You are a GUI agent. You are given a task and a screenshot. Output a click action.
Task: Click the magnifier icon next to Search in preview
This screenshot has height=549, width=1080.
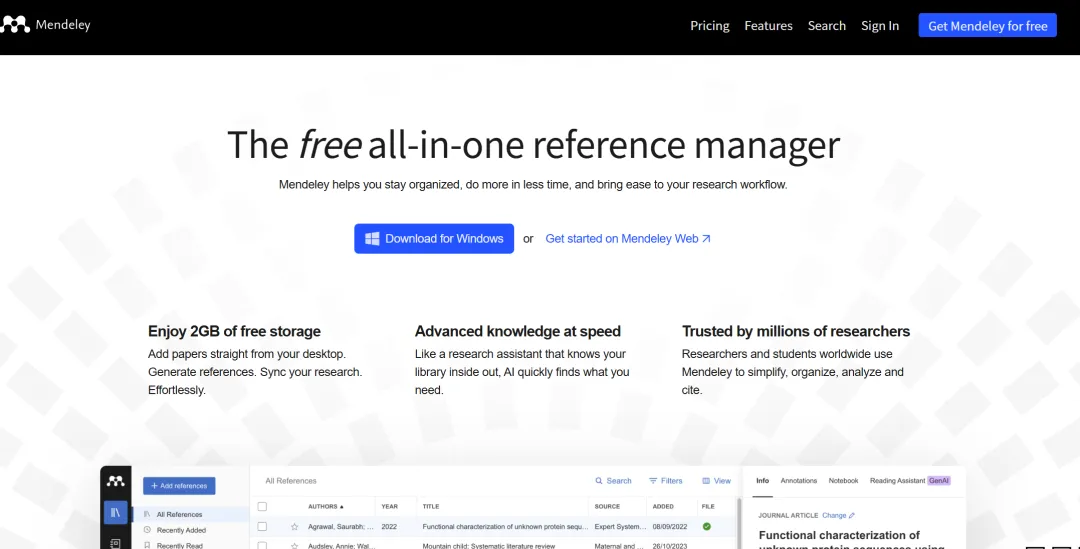599,481
